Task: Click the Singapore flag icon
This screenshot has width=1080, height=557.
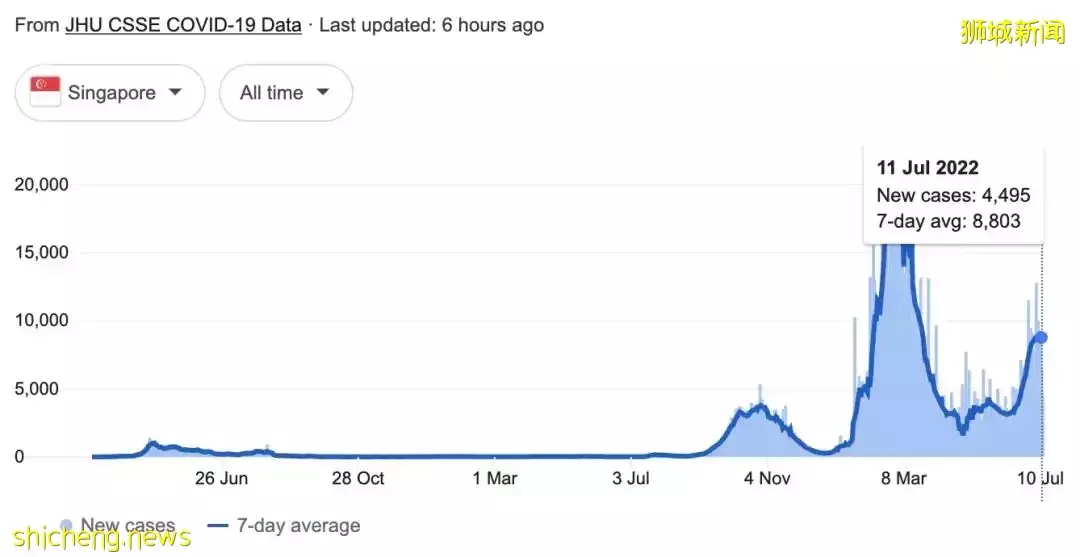Action: tap(45, 93)
